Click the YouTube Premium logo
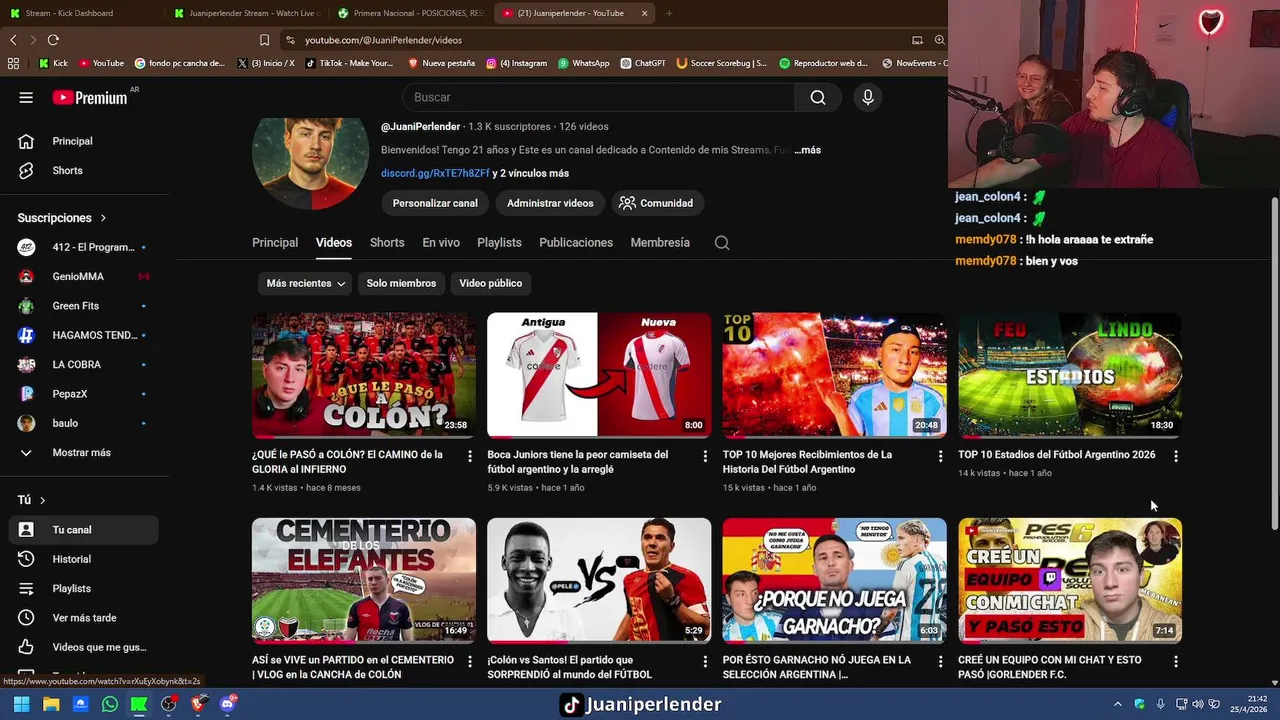This screenshot has width=1280, height=720. point(90,97)
